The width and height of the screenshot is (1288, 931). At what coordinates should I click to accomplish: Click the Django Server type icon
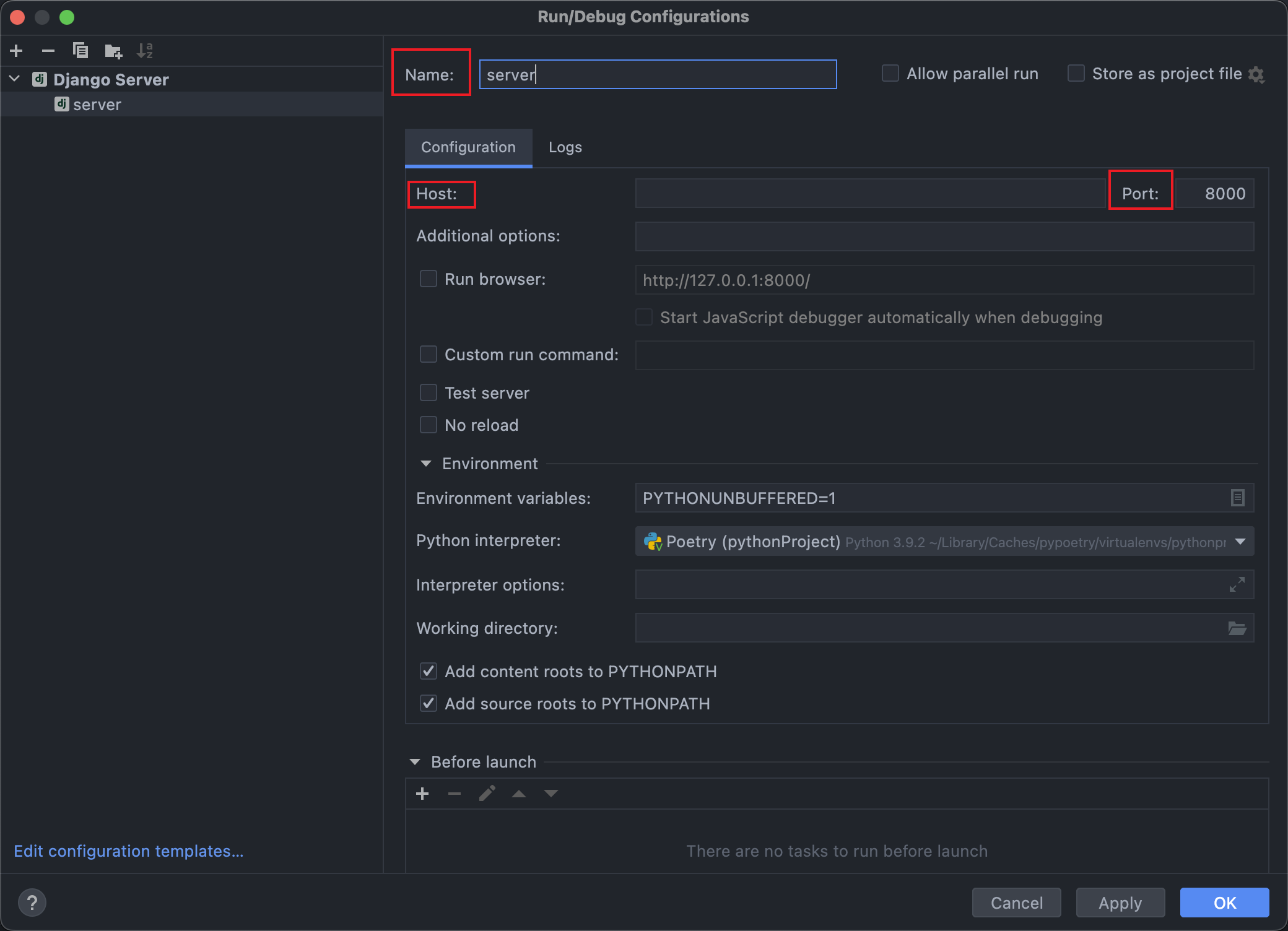40,79
